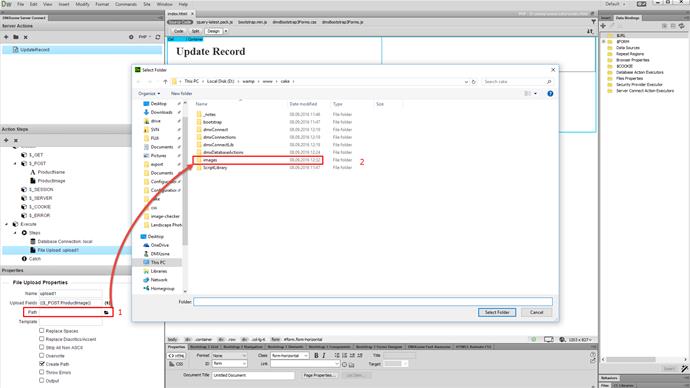Go up one folder level in dialog
Viewport: 690px width, 388px height.
165,82
